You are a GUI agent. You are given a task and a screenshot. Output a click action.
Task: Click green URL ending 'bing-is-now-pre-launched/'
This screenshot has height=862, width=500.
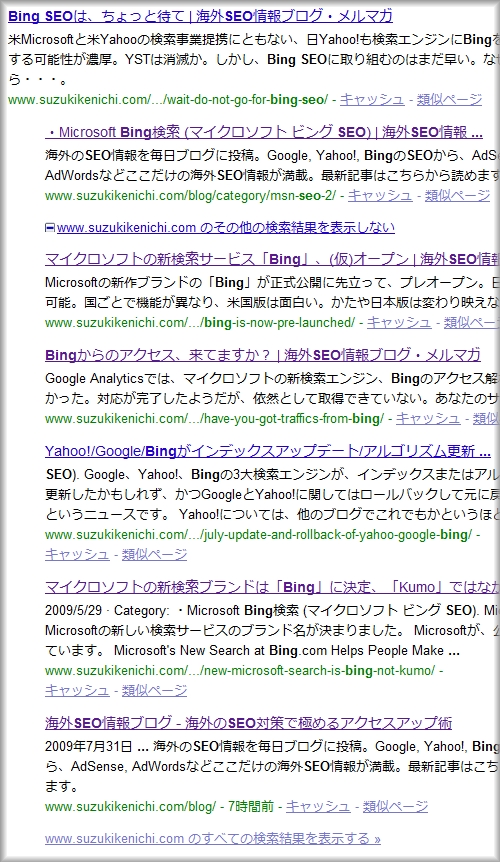(x=200, y=323)
